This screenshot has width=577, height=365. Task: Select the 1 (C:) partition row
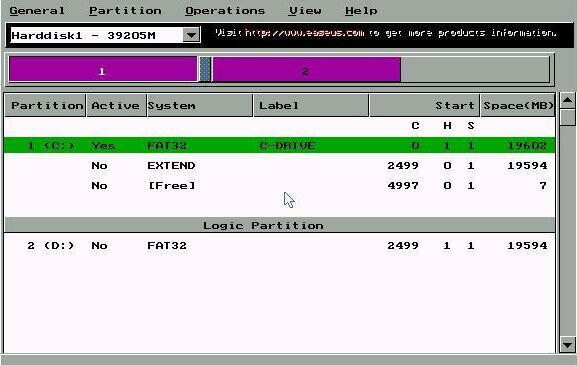(x=279, y=145)
